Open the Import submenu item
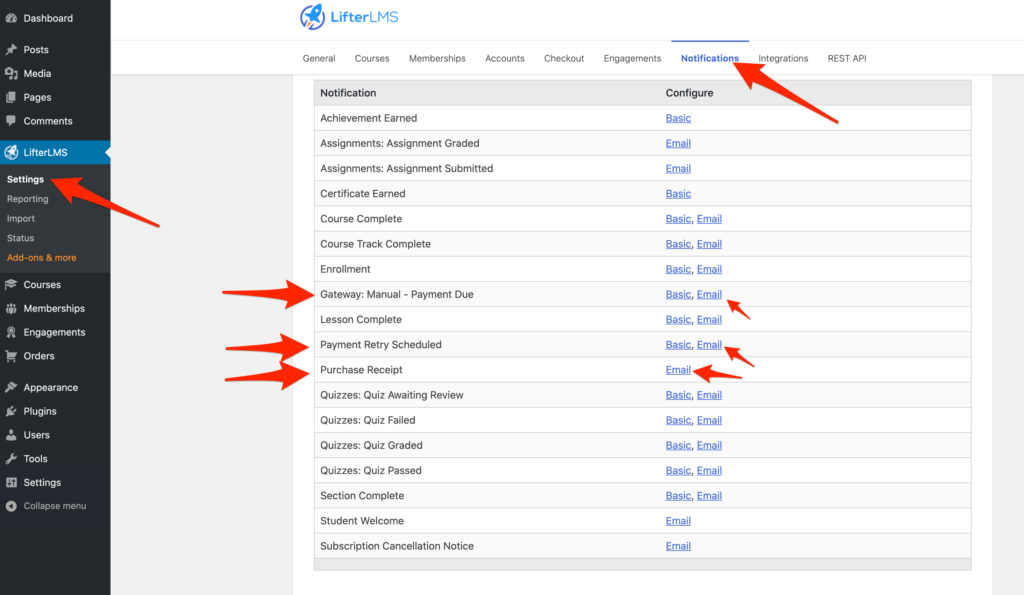 click(x=21, y=218)
